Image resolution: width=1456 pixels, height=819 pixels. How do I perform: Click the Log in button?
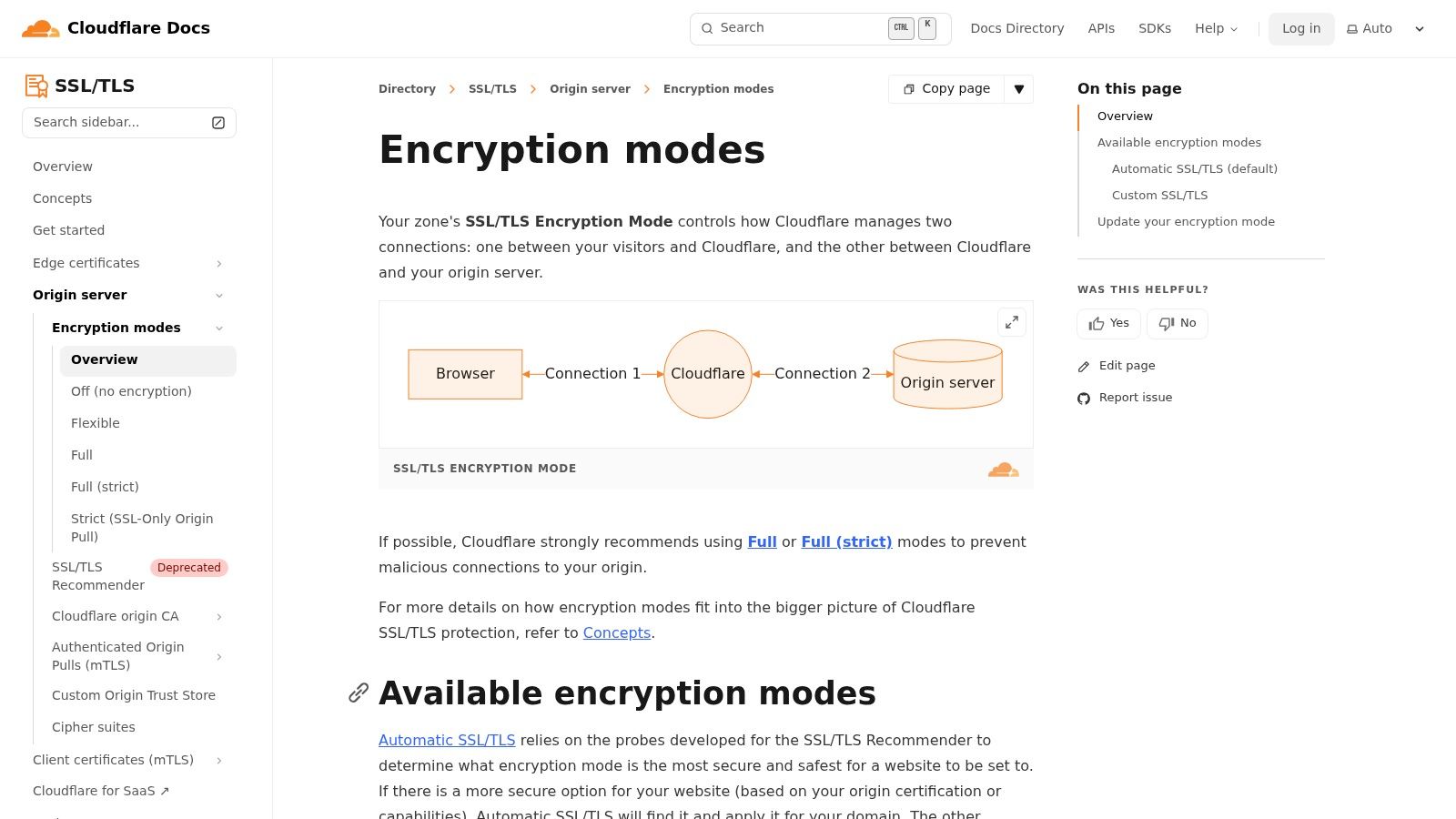(1300, 28)
